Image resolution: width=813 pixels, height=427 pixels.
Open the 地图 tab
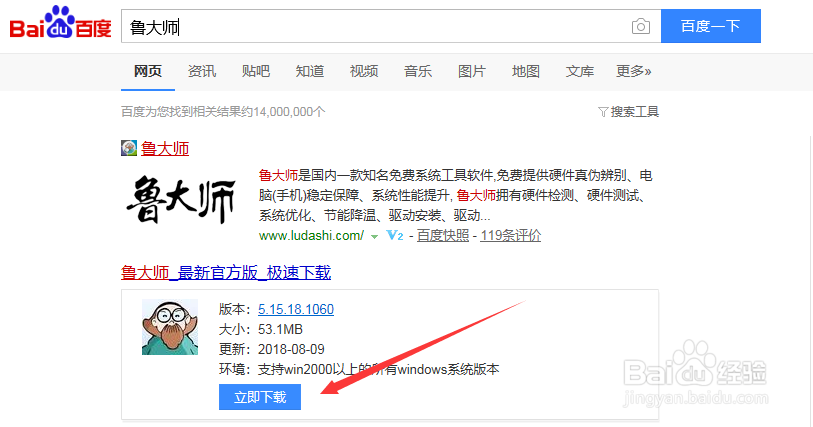[526, 71]
